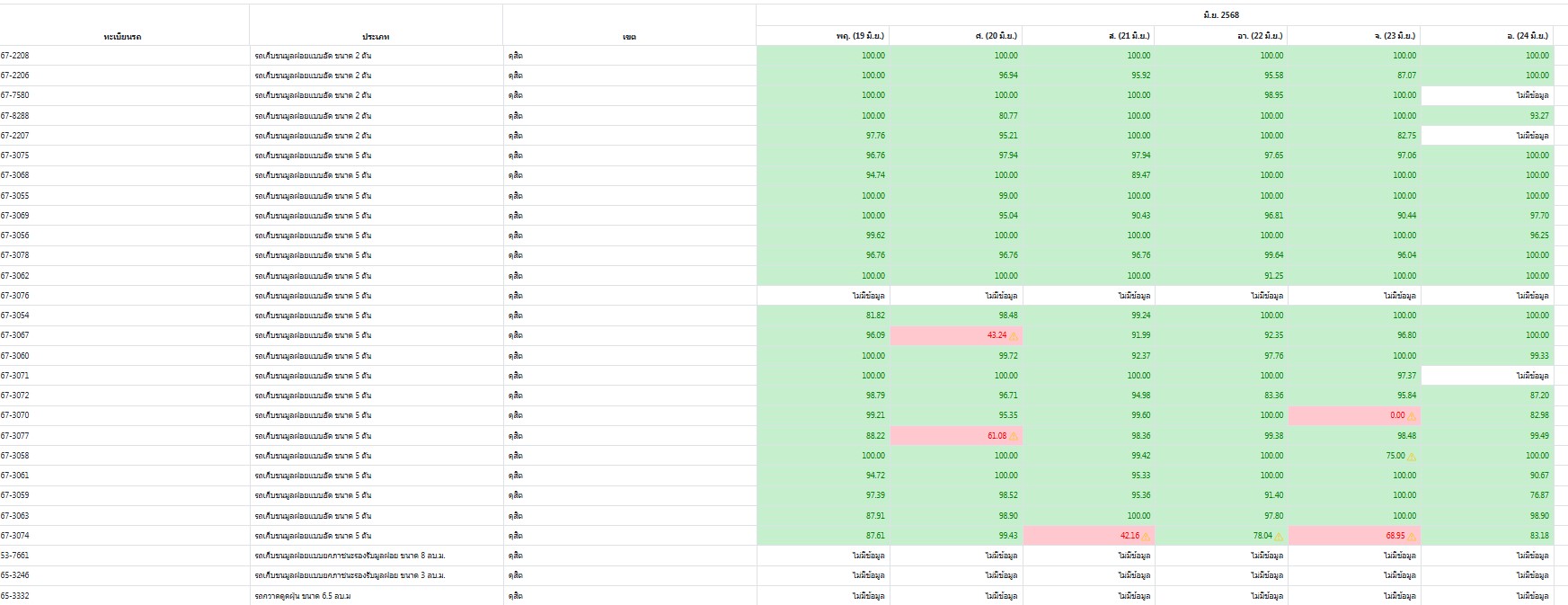1568x605 pixels.
Task: Click ไม่มีข้อมูล cell of 67-7580 row
Action: [1532, 95]
